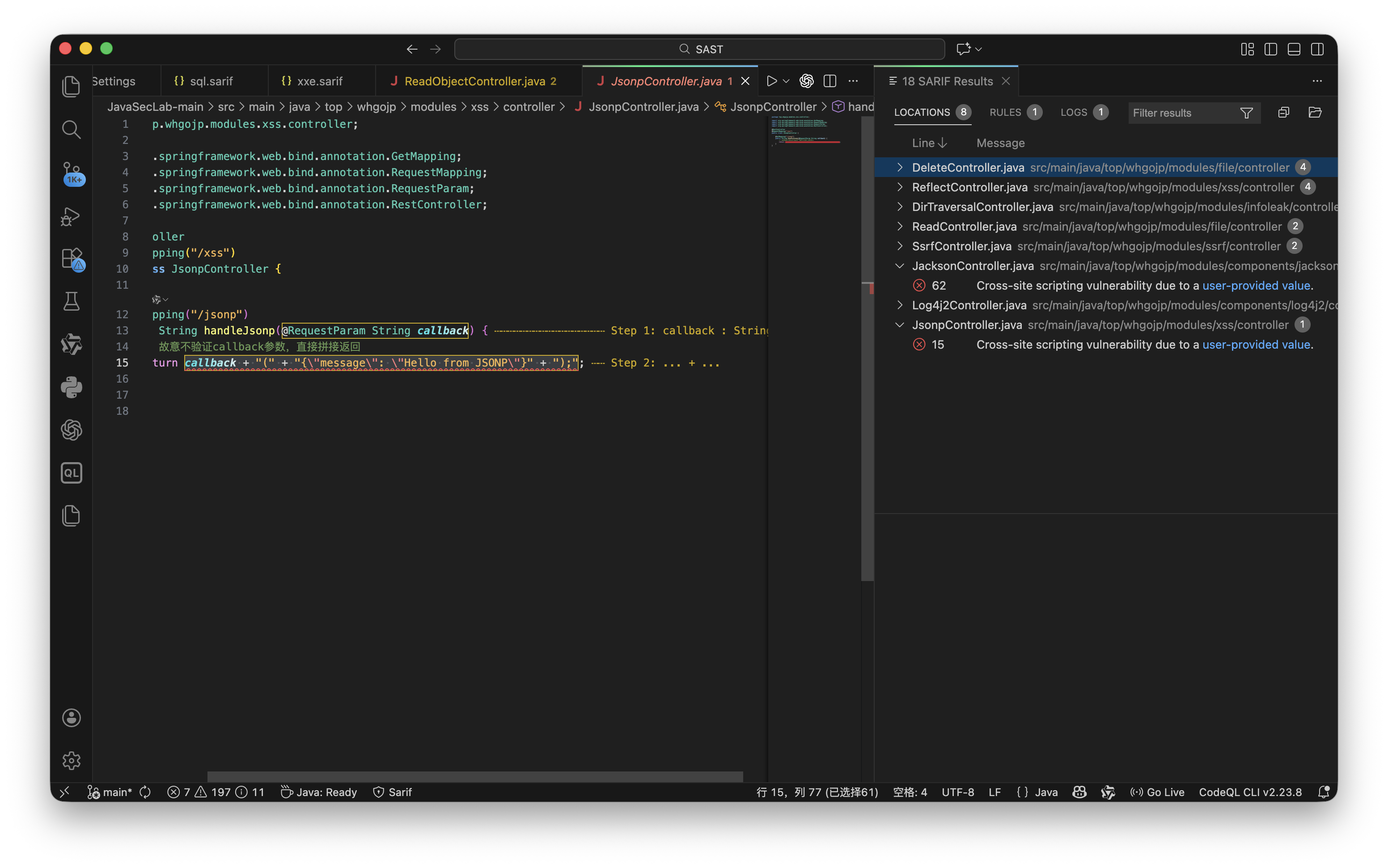Expand the ReflectController.java results group
Image resolution: width=1388 pixels, height=868 pixels.
pos(900,187)
